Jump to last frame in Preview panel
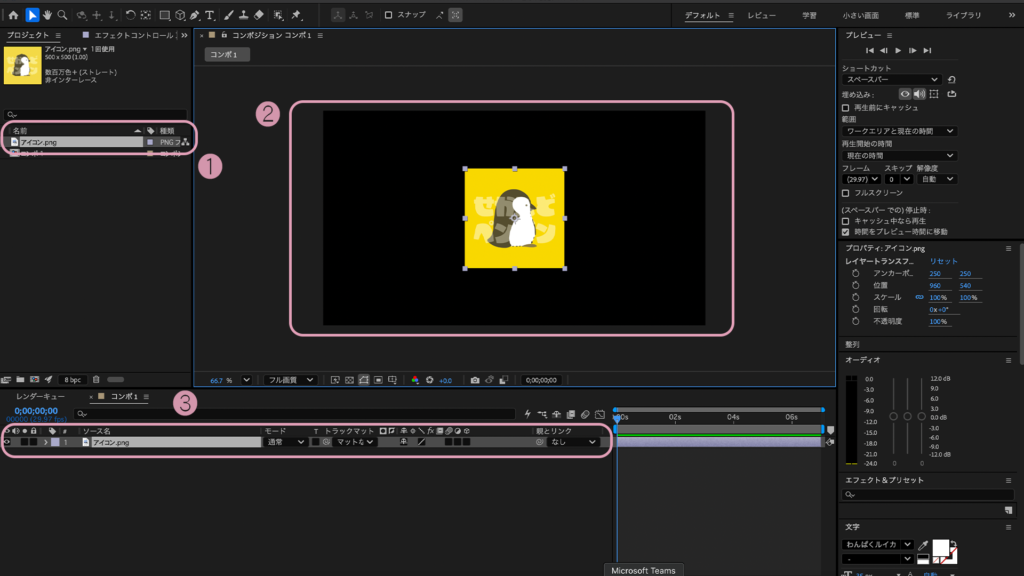Image resolution: width=1024 pixels, height=576 pixels. click(927, 50)
